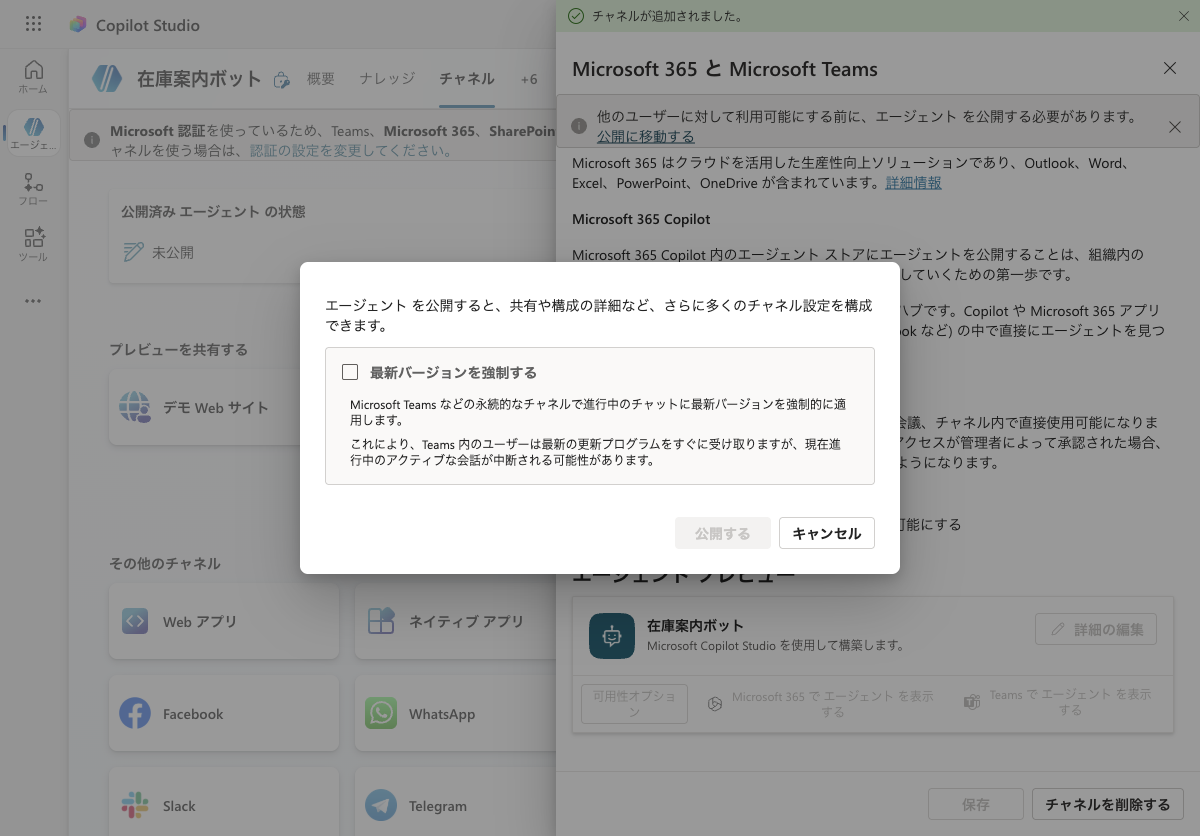
Task: Click the デモ Web サイト globe icon
Action: [x=134, y=408]
